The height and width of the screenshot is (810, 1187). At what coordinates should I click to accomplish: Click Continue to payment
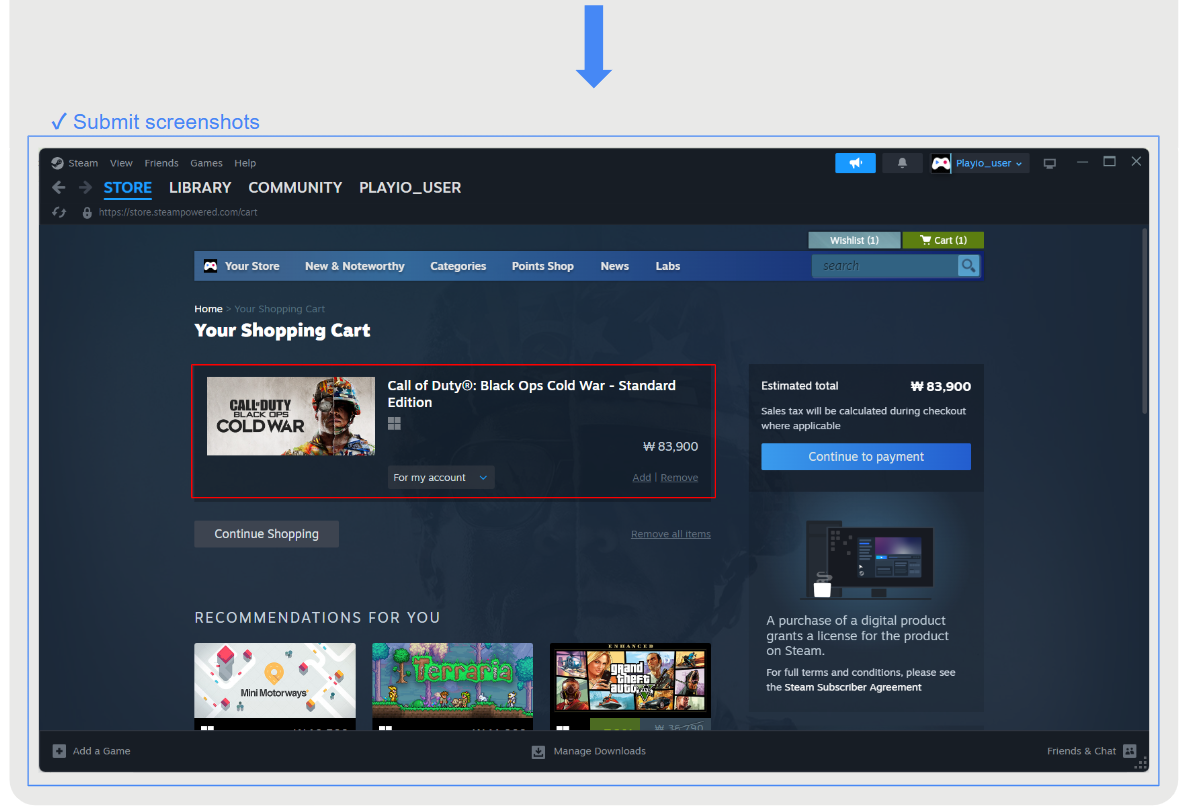[866, 456]
